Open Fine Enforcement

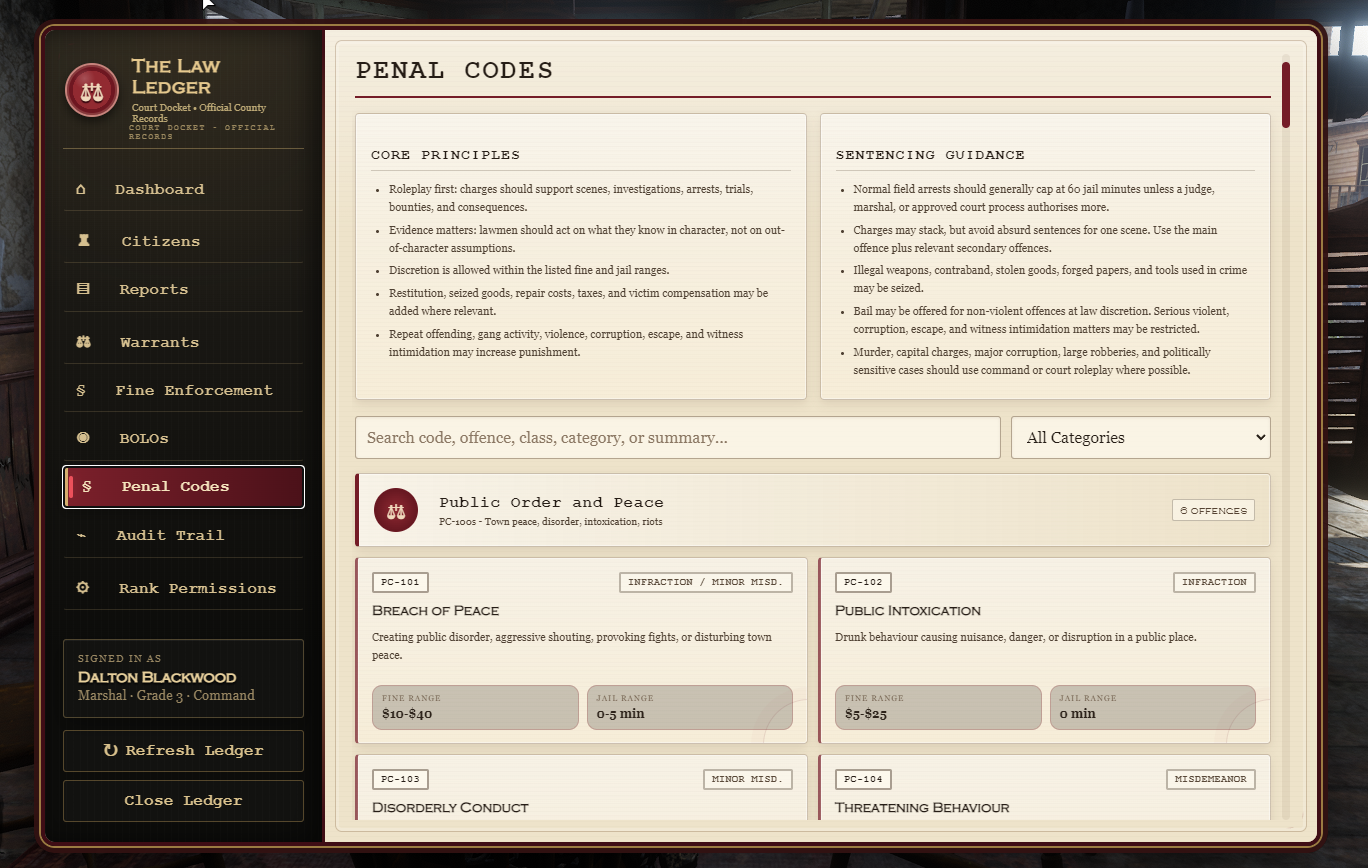[x=183, y=390]
